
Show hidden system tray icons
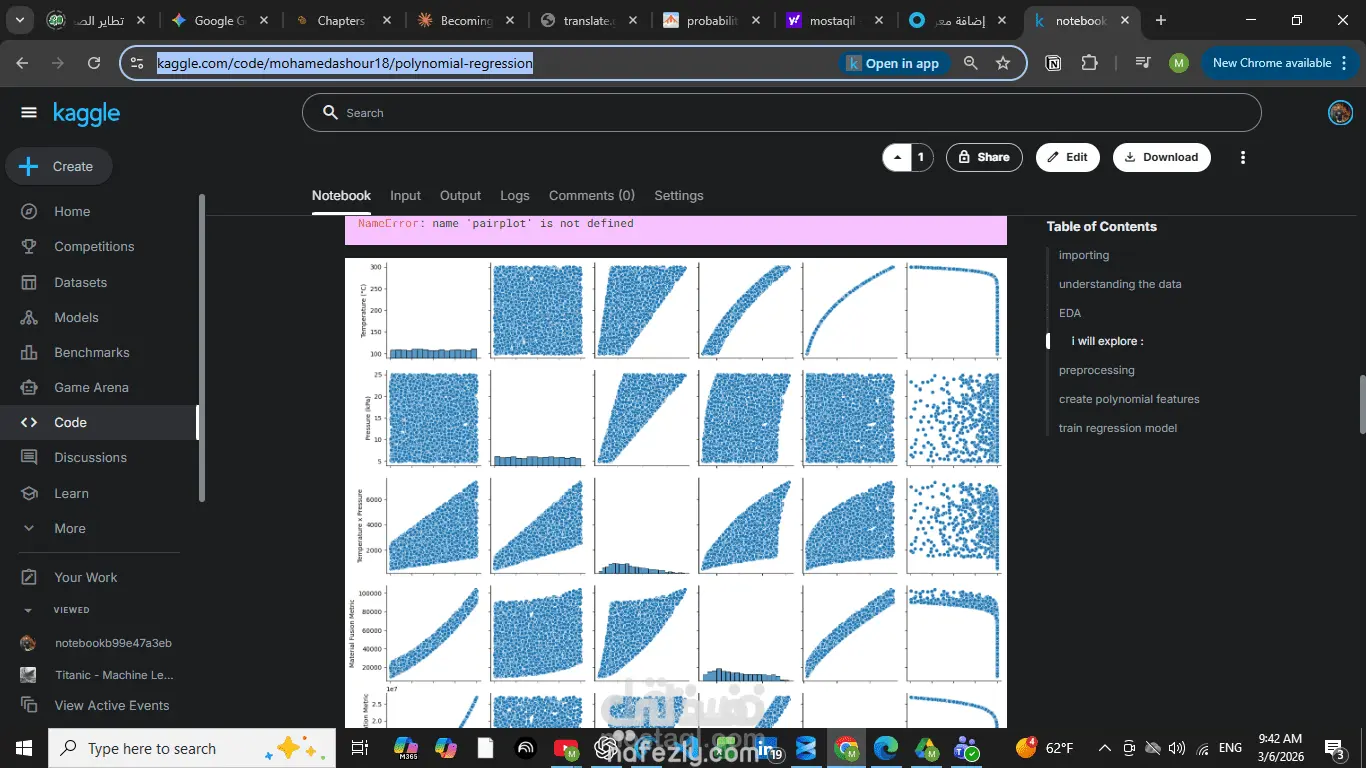[1104, 748]
